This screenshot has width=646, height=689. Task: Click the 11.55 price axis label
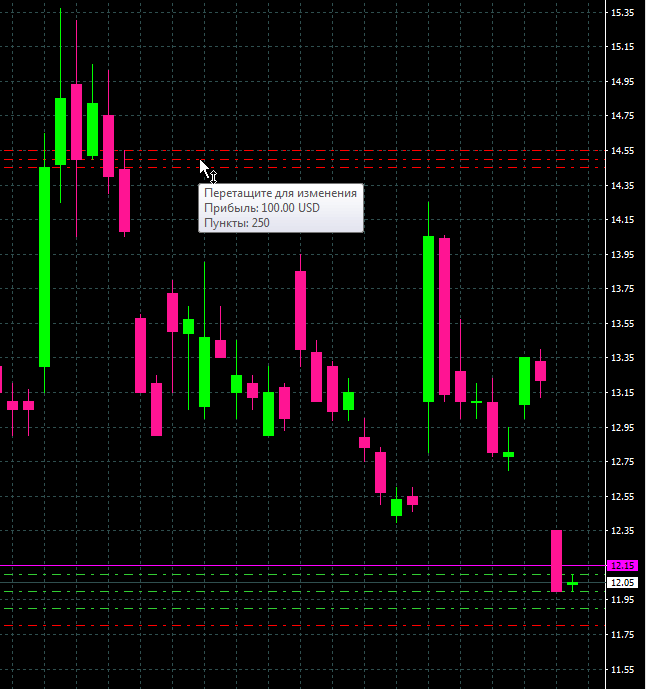click(622, 670)
